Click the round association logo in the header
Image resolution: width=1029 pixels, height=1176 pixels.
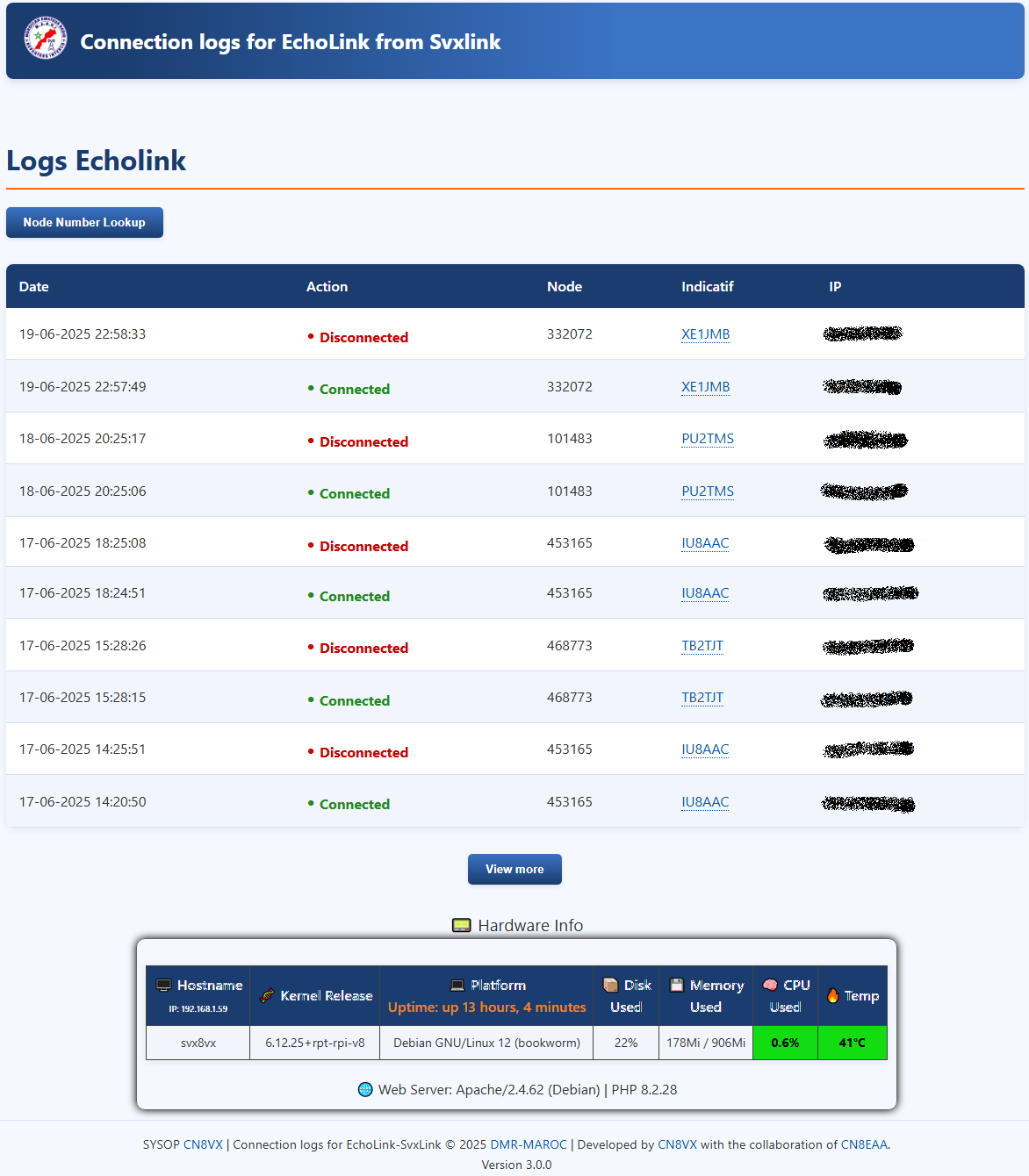[46, 39]
